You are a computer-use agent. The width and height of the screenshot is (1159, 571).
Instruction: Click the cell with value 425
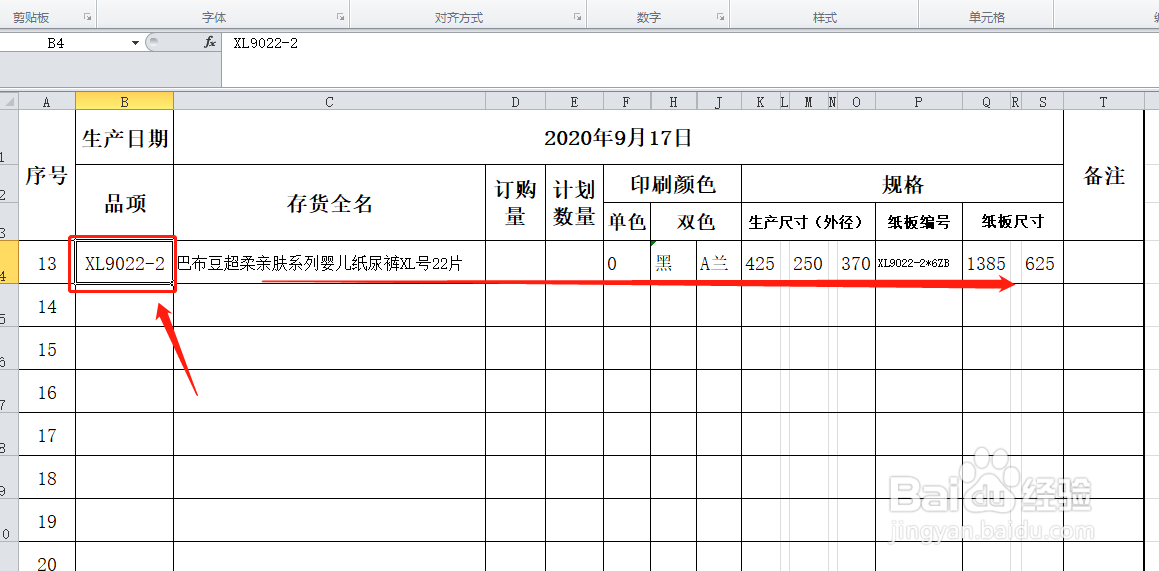pos(760,262)
